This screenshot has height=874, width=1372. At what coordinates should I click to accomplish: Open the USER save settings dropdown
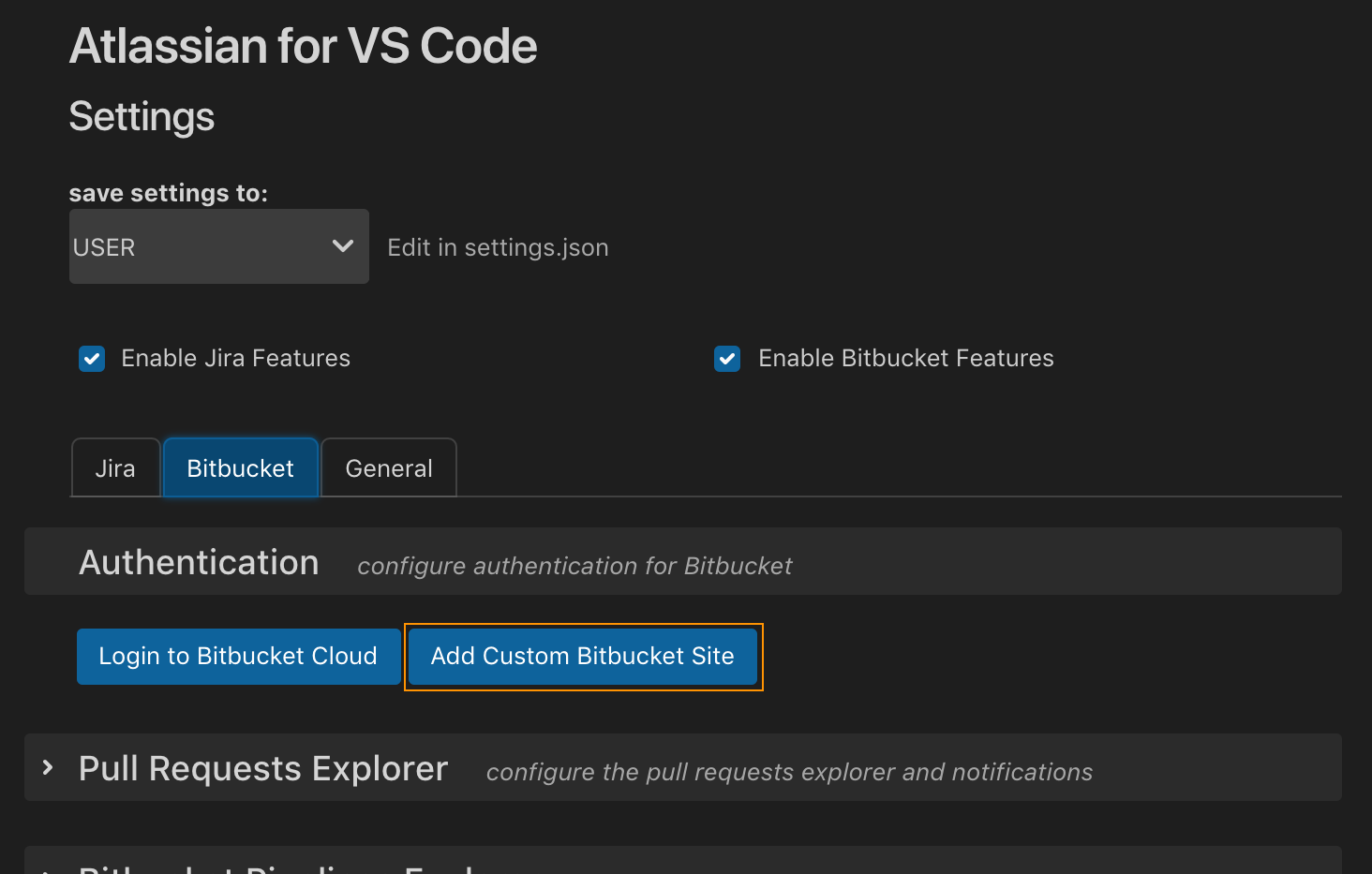pyautogui.click(x=217, y=246)
